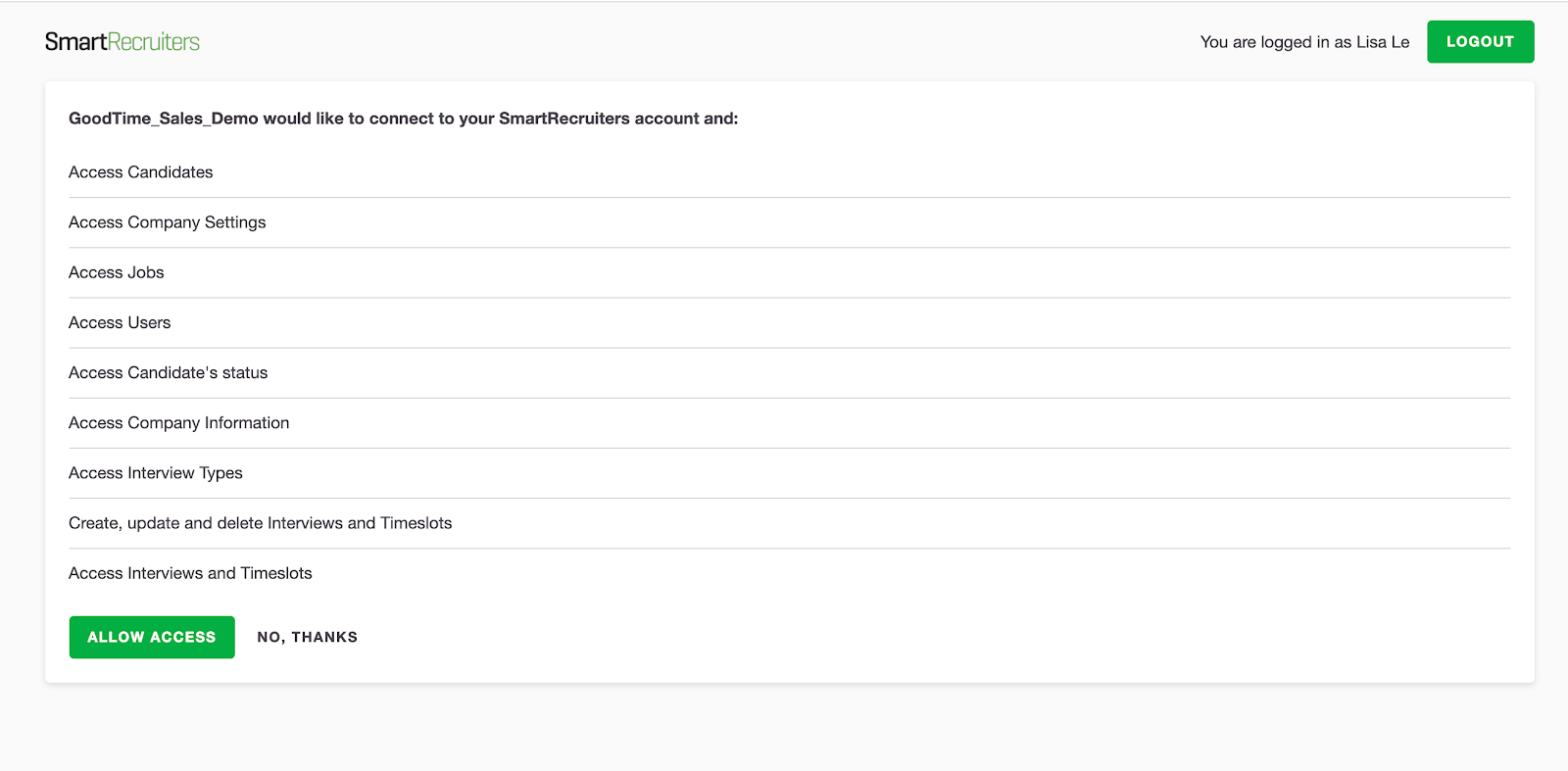Select the Access Interviews and Timeslots row
Image resolution: width=1568 pixels, height=771 pixels.
(x=190, y=573)
